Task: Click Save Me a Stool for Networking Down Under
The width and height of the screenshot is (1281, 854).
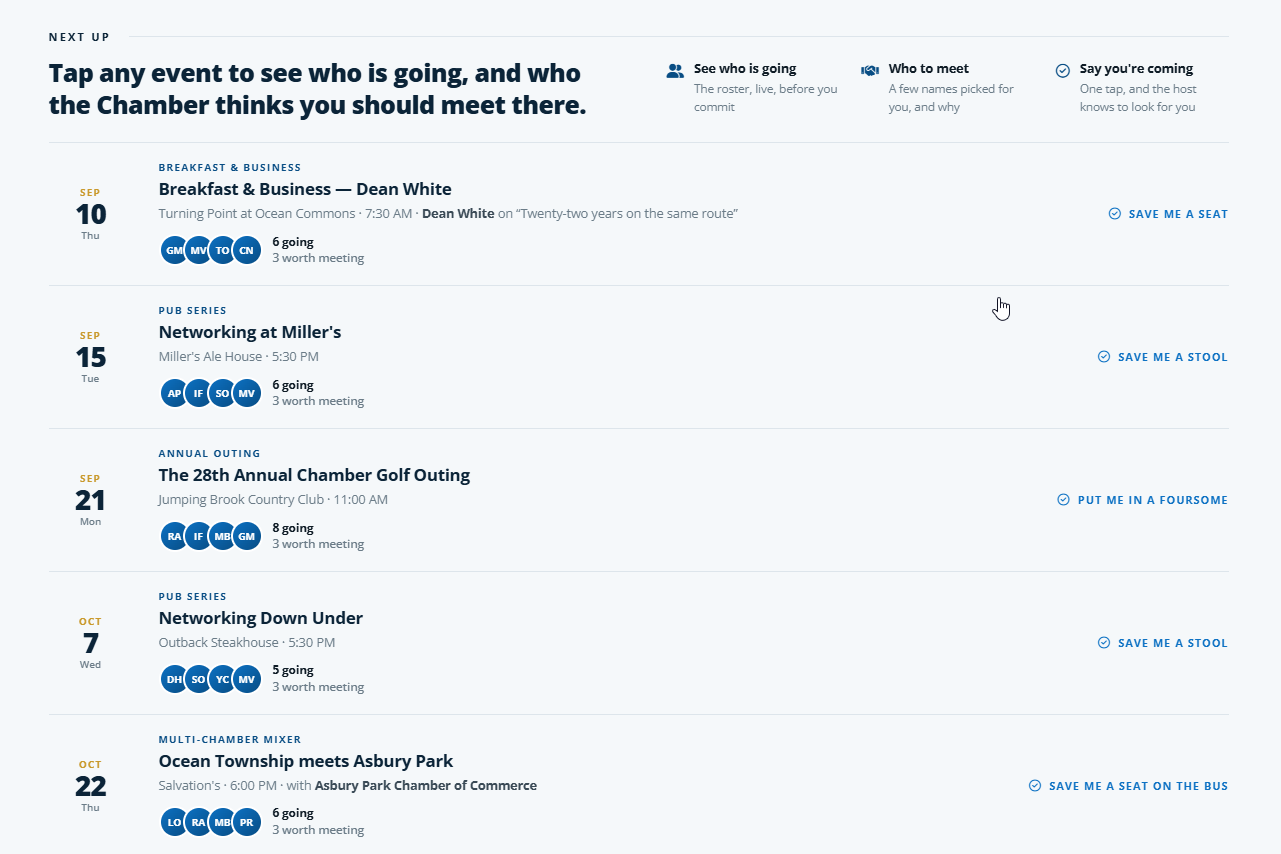Action: pos(1162,643)
